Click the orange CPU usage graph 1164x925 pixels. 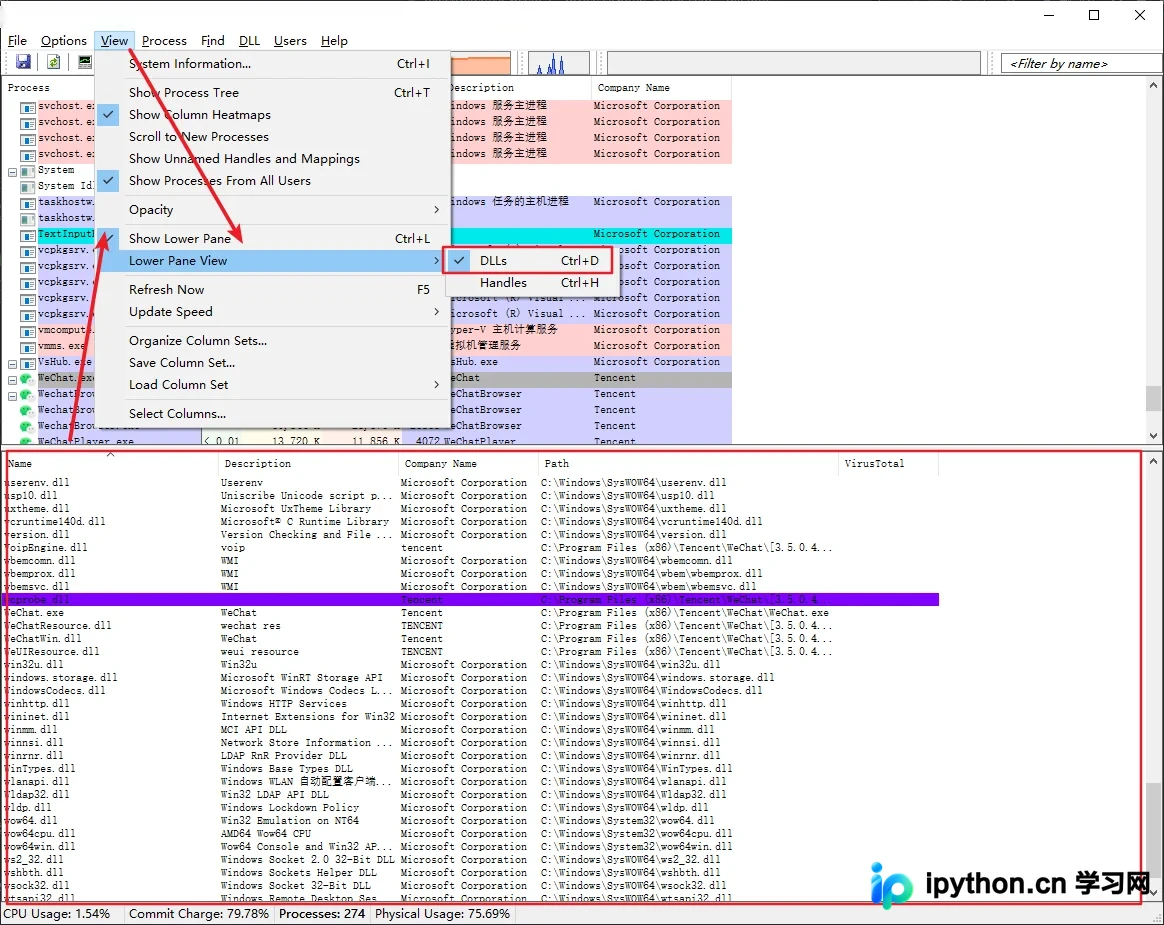(480, 64)
